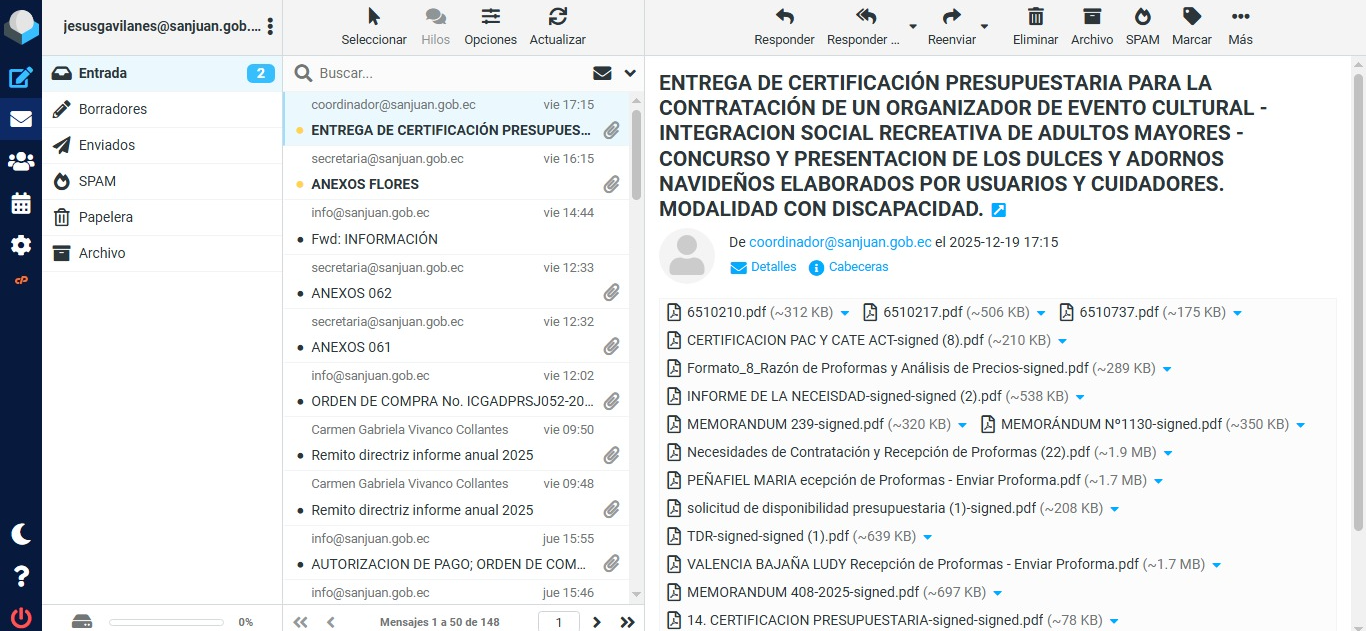Click the Cabeceras link
This screenshot has height=631, width=1366.
[x=858, y=267]
